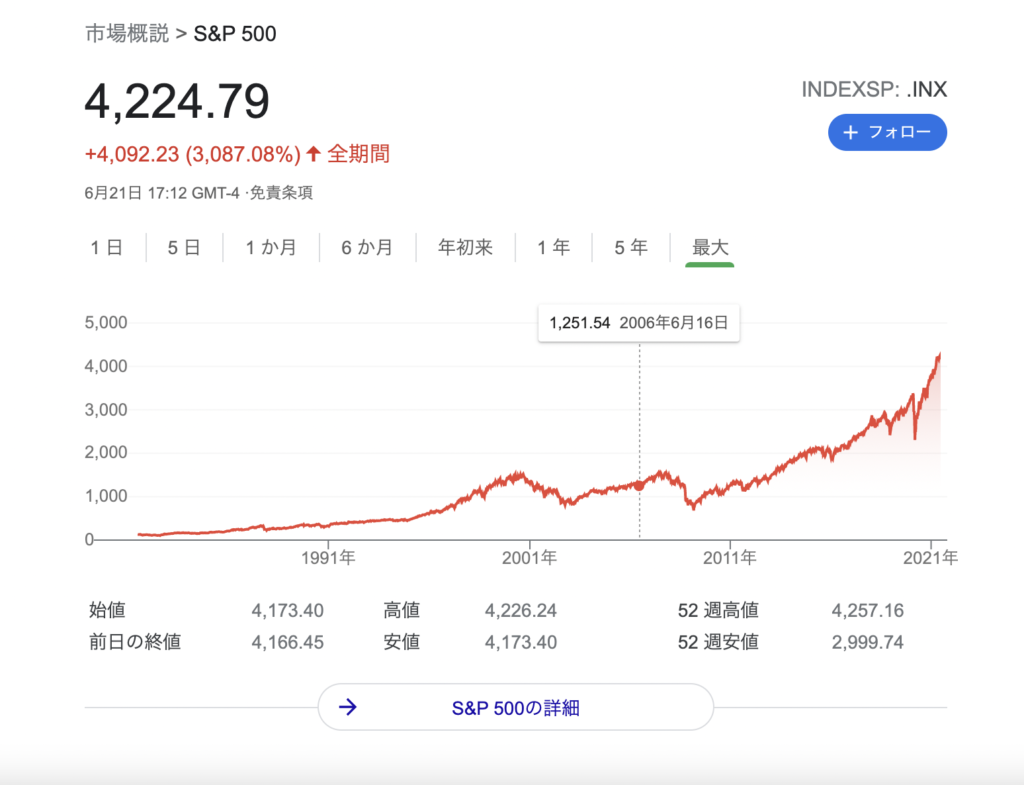Click the 全期間 period label
The width and height of the screenshot is (1024, 785).
[x=358, y=154]
